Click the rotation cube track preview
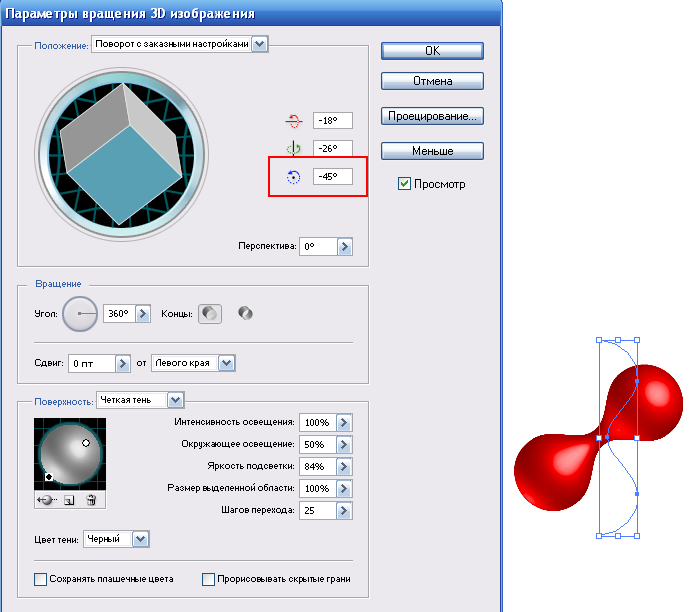690x612 pixels. (121, 154)
